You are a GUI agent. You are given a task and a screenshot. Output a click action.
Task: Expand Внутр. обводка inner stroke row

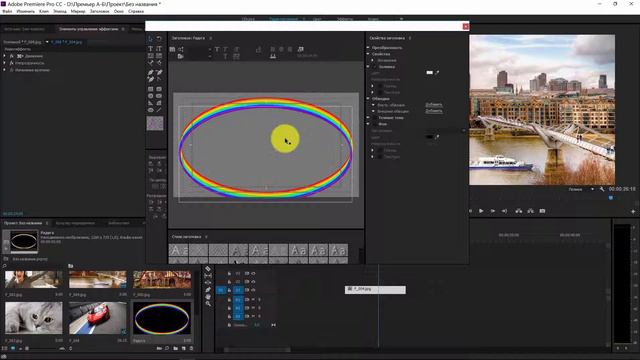(373, 105)
